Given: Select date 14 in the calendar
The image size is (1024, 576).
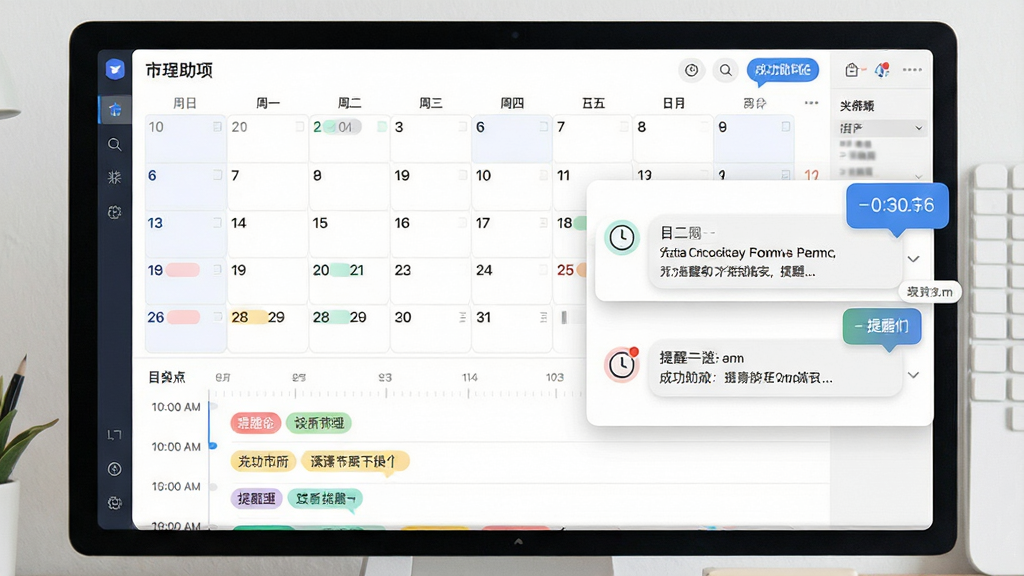Looking at the screenshot, I should (238, 223).
